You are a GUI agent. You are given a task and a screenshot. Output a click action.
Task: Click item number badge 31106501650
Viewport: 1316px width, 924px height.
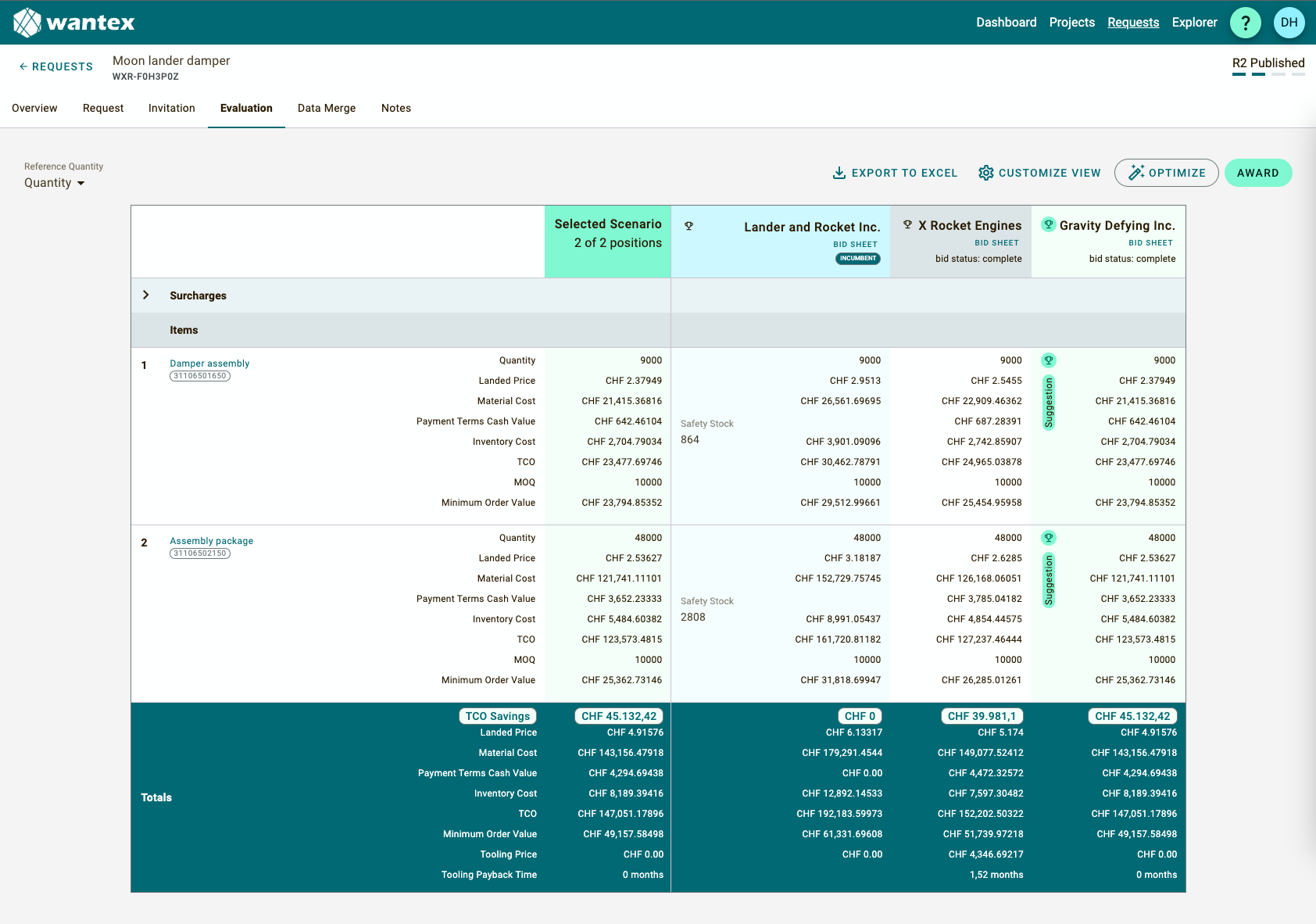[x=200, y=376]
